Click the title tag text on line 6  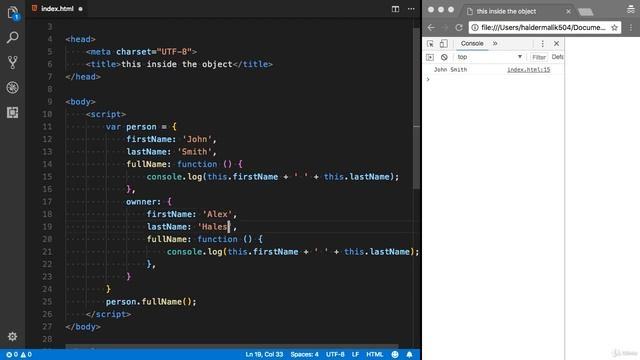pyautogui.click(x=177, y=64)
